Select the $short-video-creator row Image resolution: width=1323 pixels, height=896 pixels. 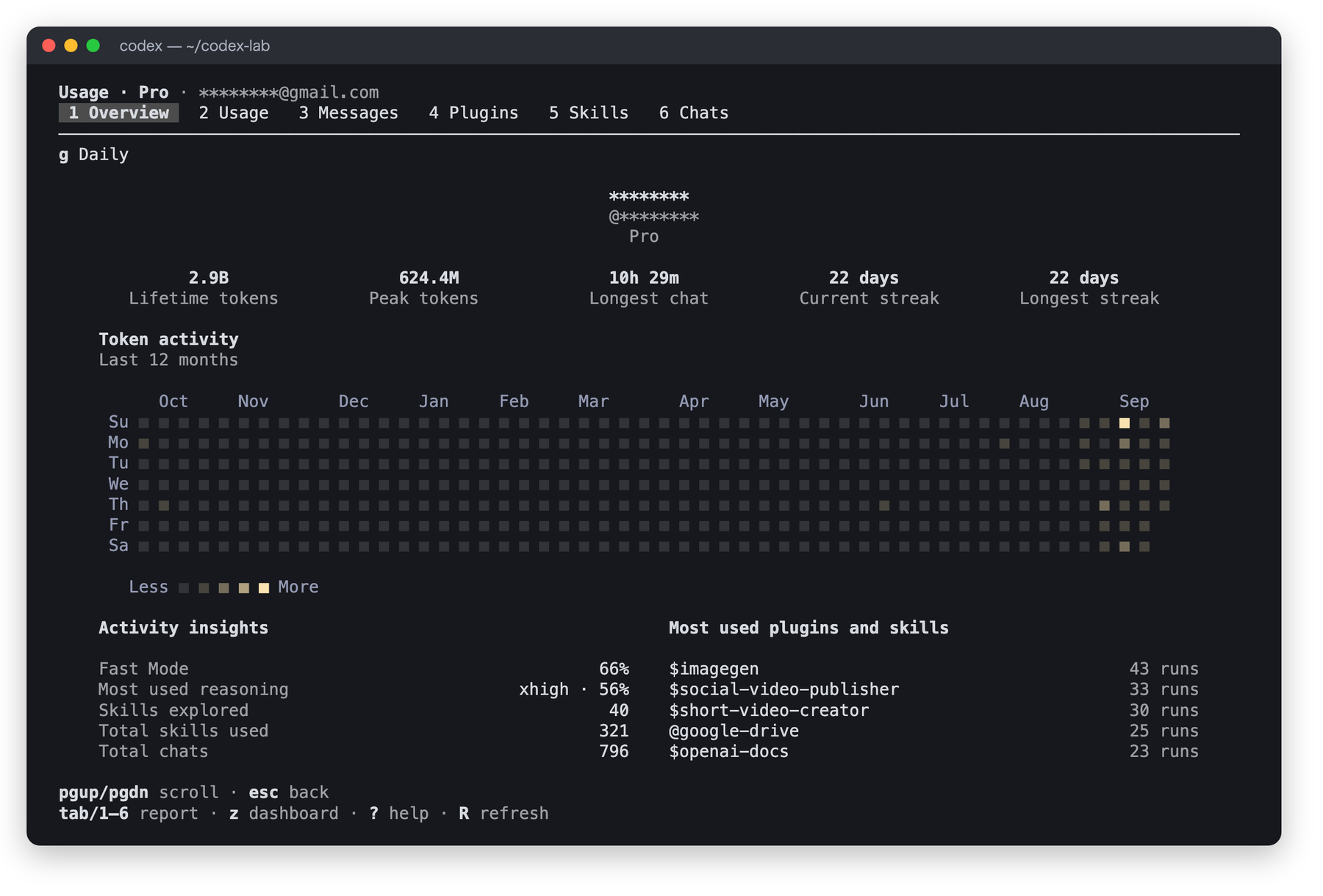click(x=933, y=710)
